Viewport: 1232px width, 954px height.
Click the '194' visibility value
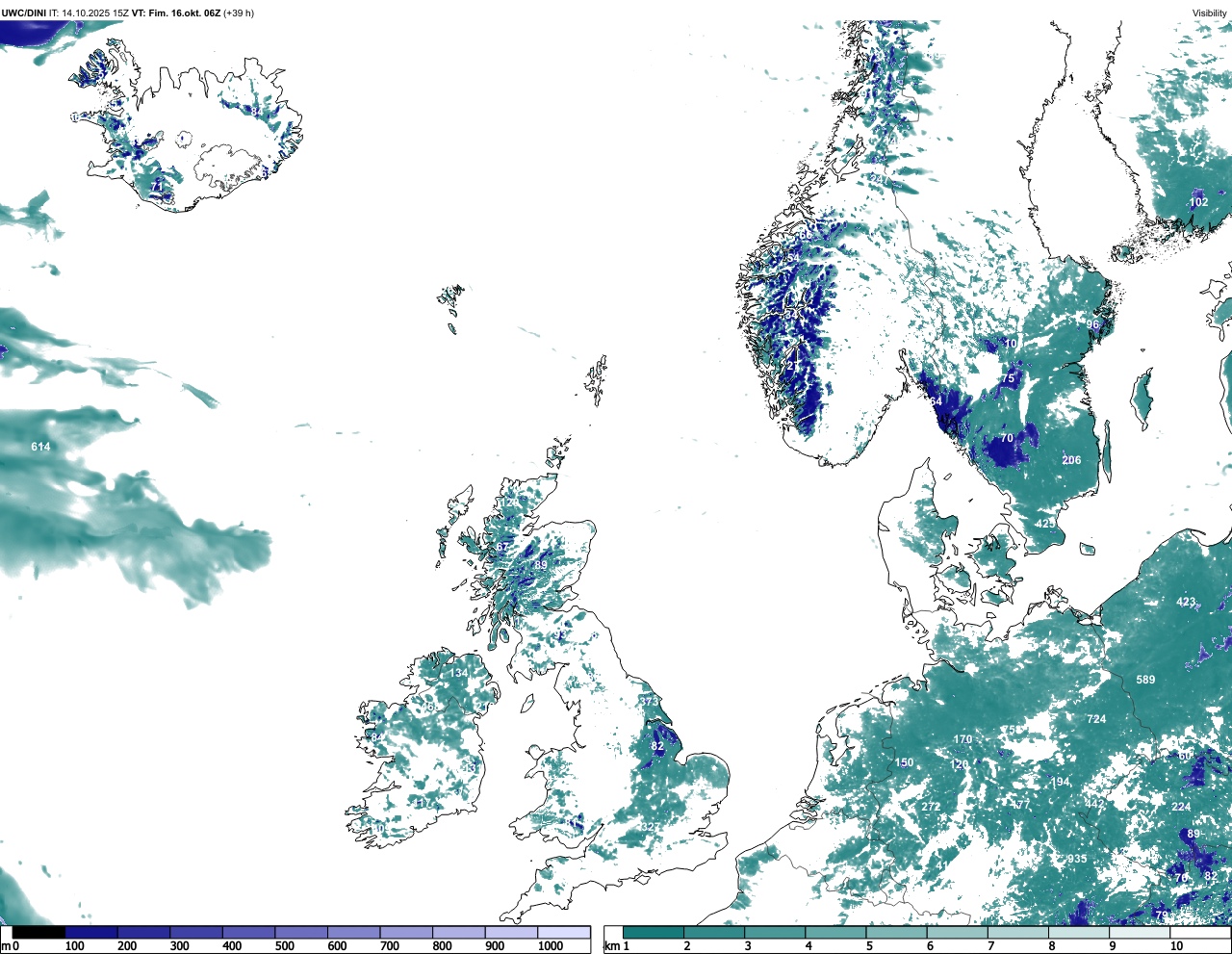click(1061, 782)
